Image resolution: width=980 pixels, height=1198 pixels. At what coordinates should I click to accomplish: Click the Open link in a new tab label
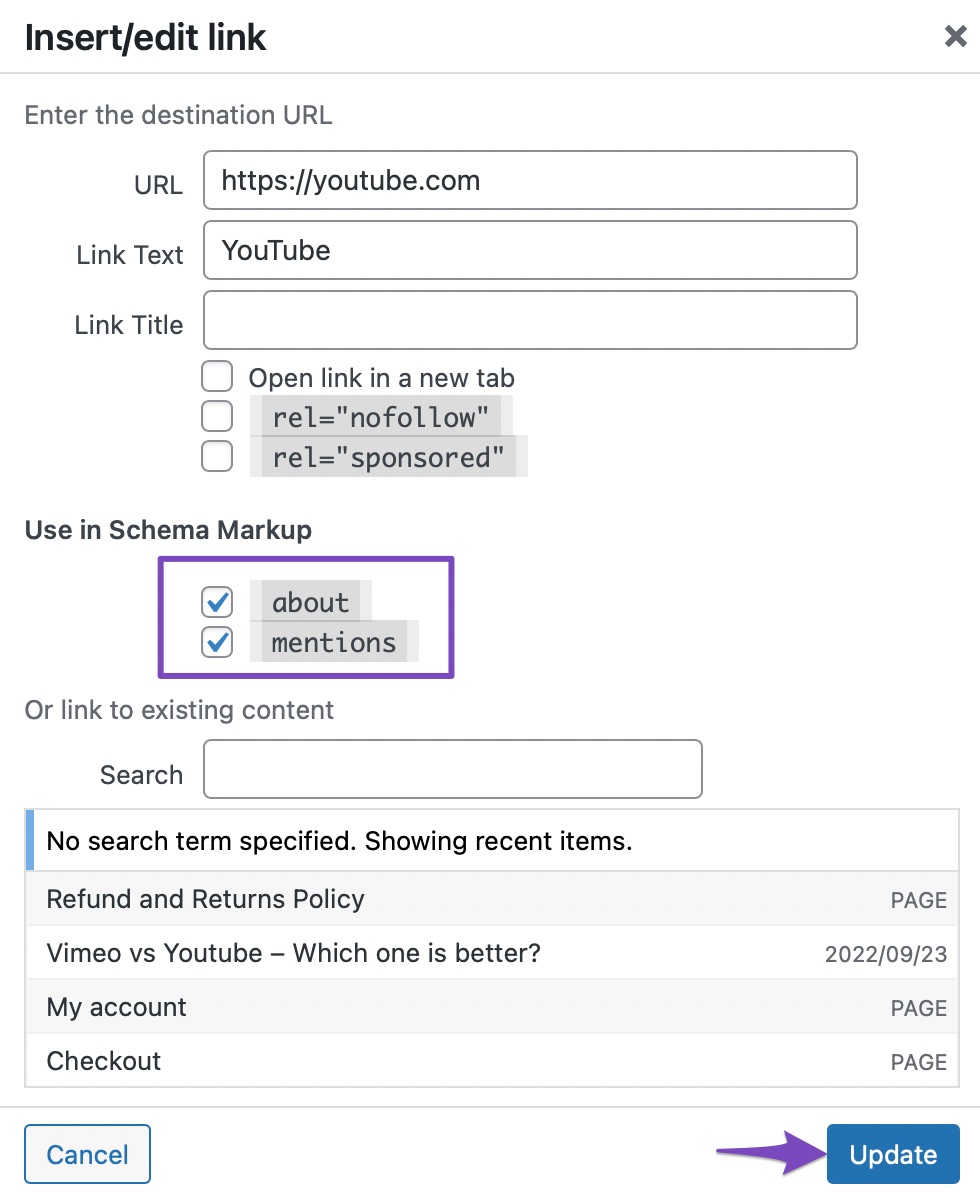click(381, 377)
